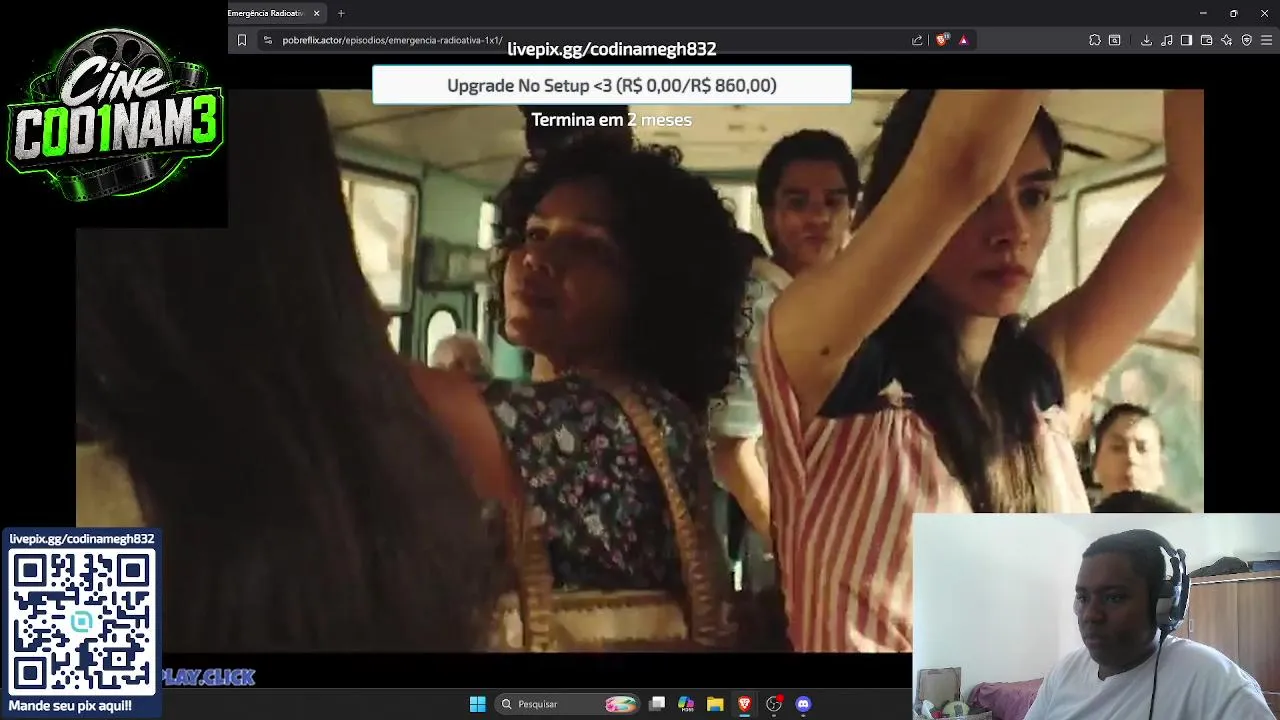Click the livepix QR code image
The image size is (1280, 720).
pos(82,621)
